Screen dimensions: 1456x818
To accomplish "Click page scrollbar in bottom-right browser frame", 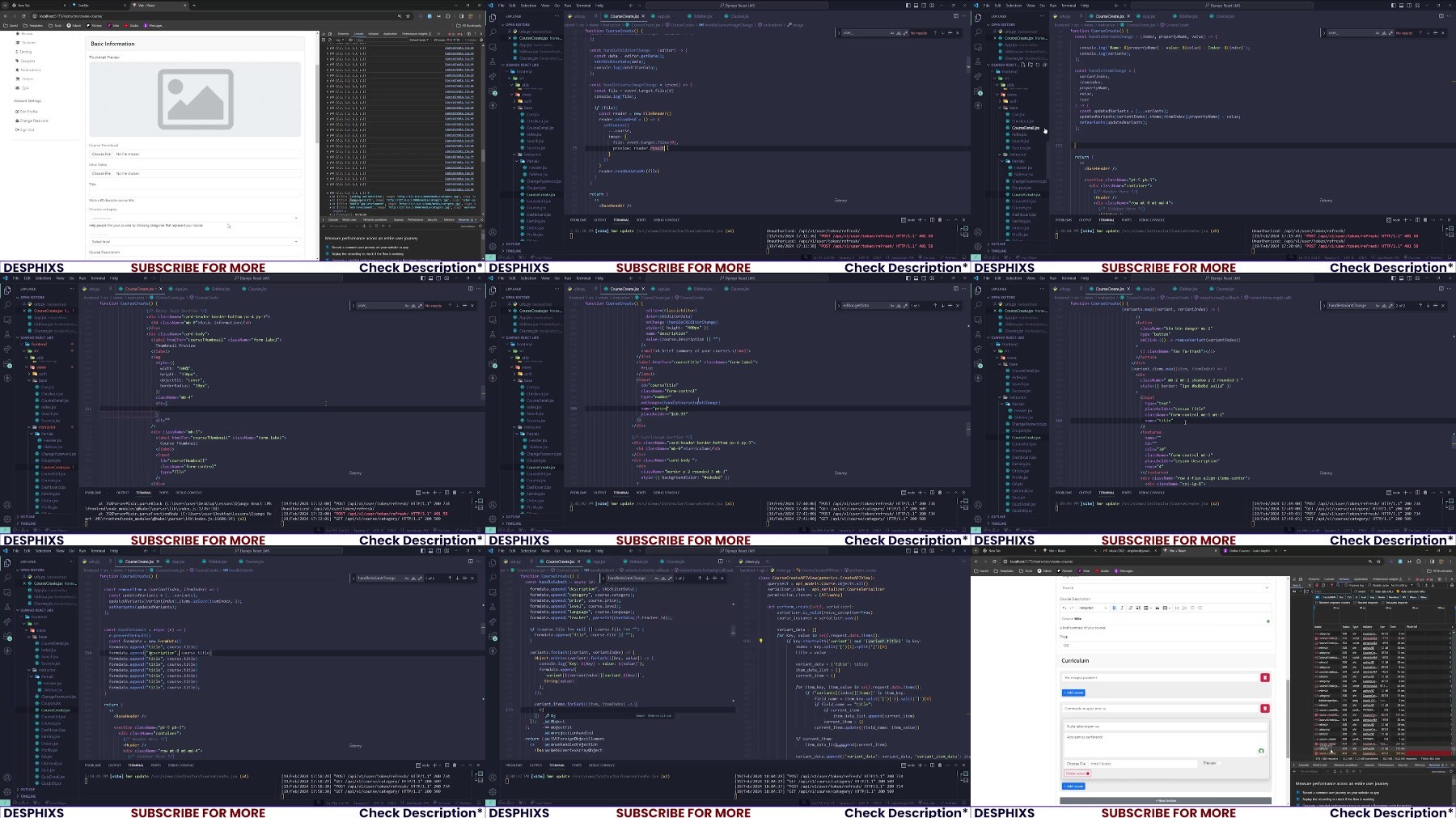I will (x=1288, y=719).
